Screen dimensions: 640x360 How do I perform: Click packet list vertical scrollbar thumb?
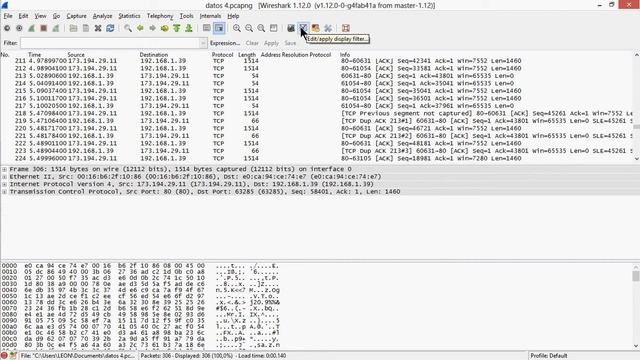tap(637, 127)
